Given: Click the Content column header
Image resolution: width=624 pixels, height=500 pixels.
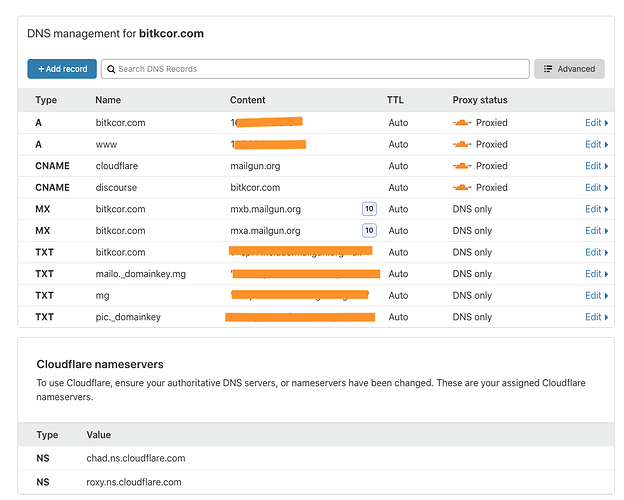Looking at the screenshot, I should (x=248, y=100).
